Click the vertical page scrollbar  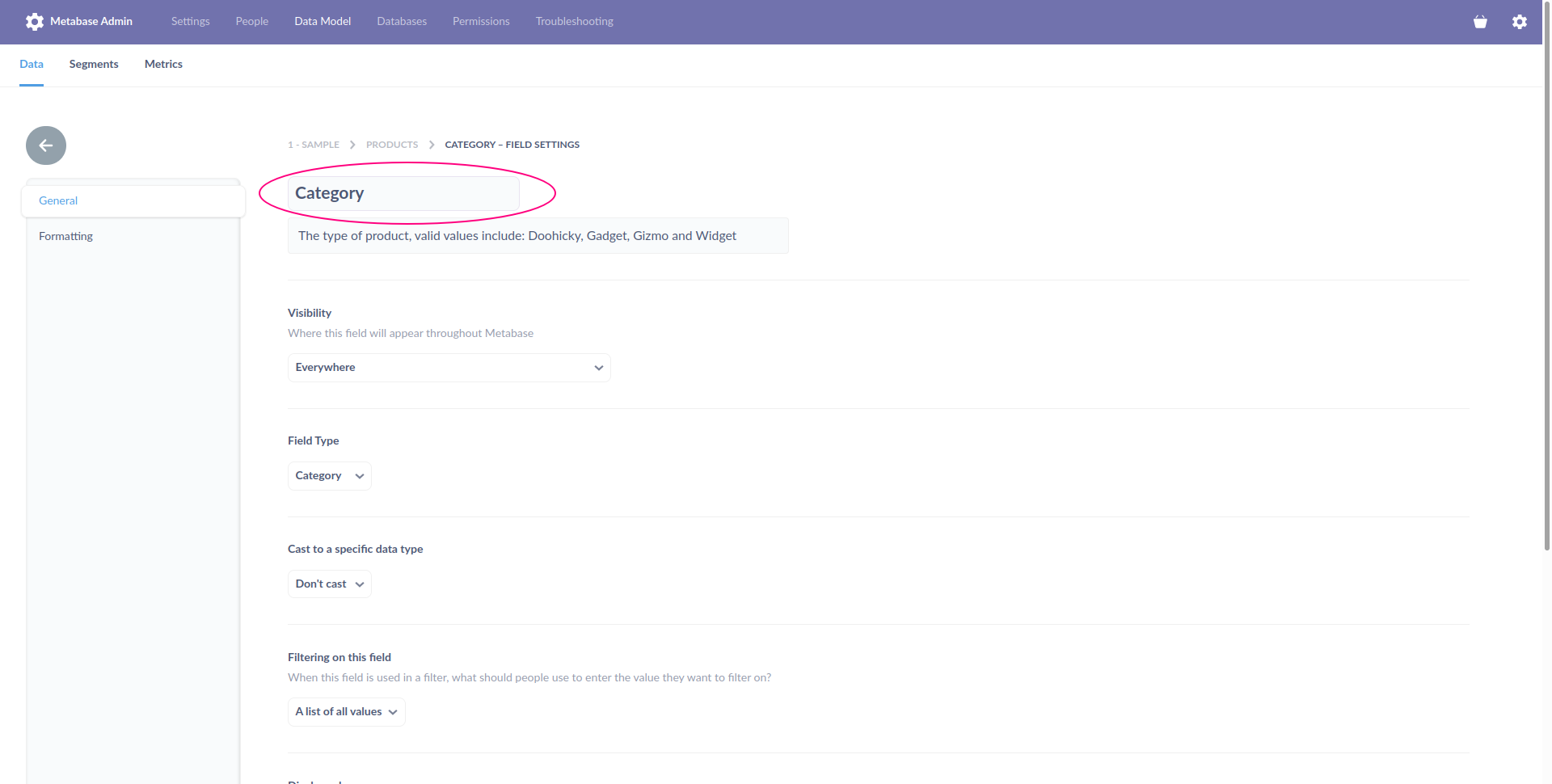(1547, 275)
